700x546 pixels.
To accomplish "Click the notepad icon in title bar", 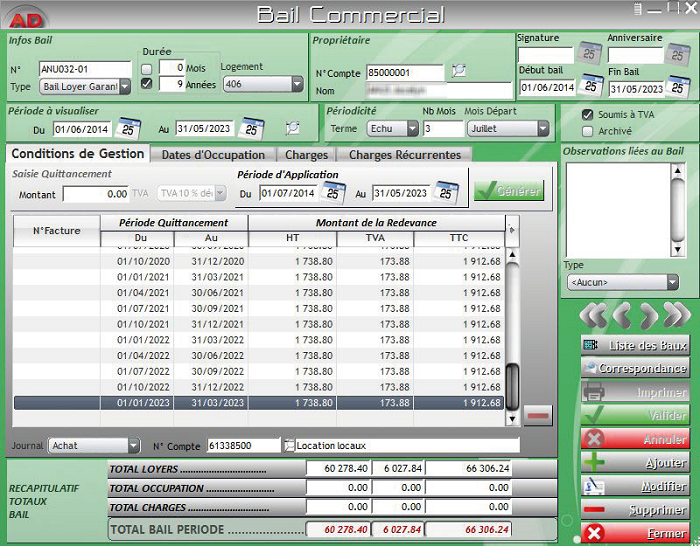I will click(x=638, y=9).
